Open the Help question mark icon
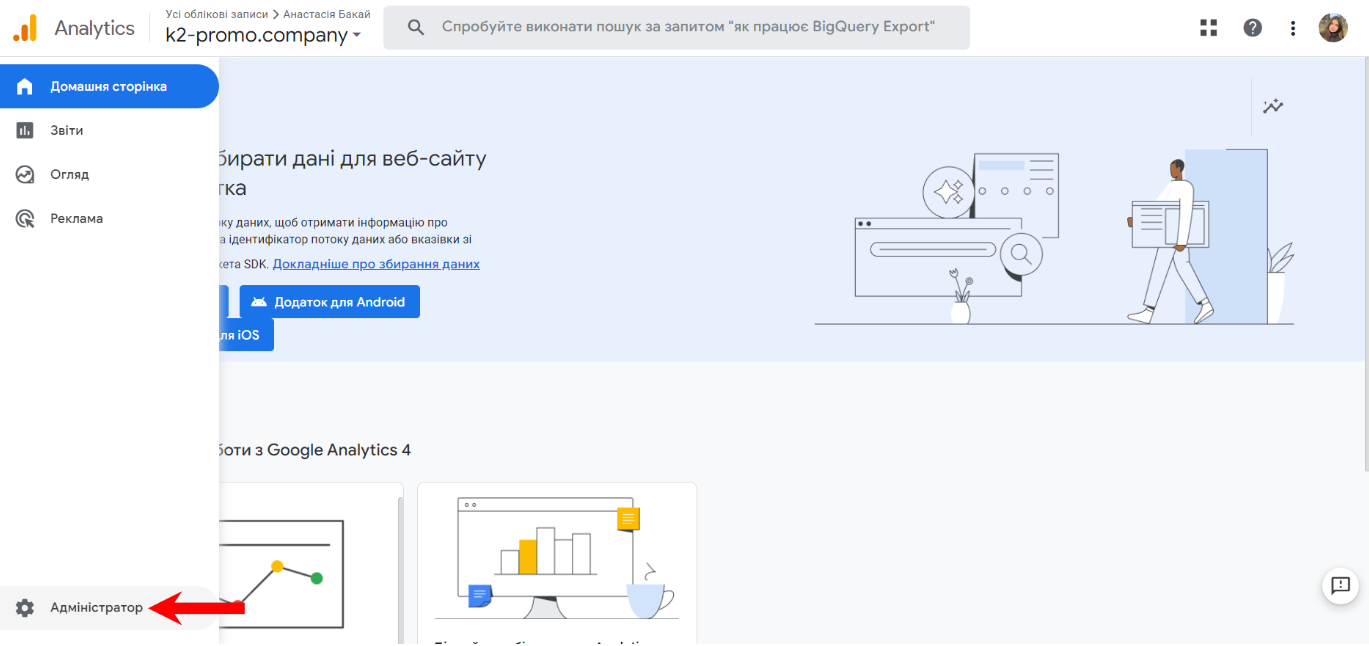 coord(1253,27)
